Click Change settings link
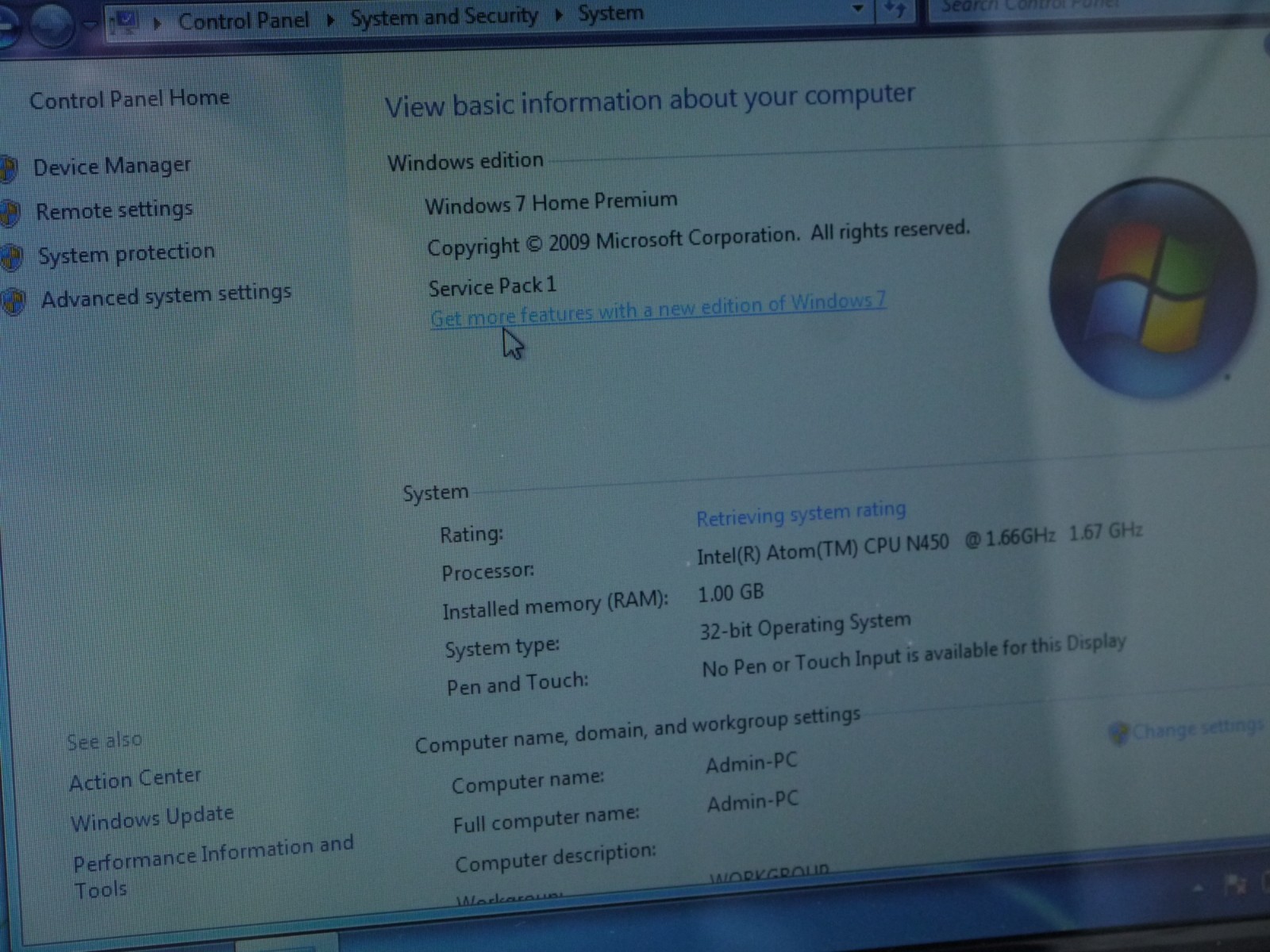 pyautogui.click(x=1198, y=727)
